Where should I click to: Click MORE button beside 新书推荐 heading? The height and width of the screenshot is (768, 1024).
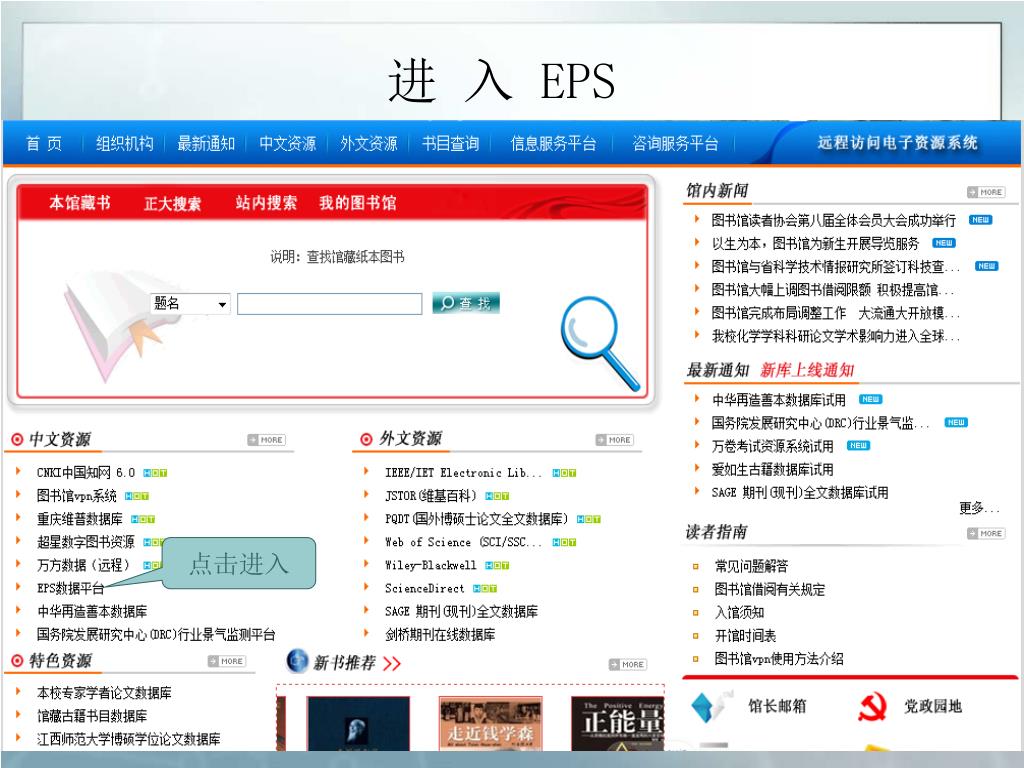pyautogui.click(x=628, y=664)
